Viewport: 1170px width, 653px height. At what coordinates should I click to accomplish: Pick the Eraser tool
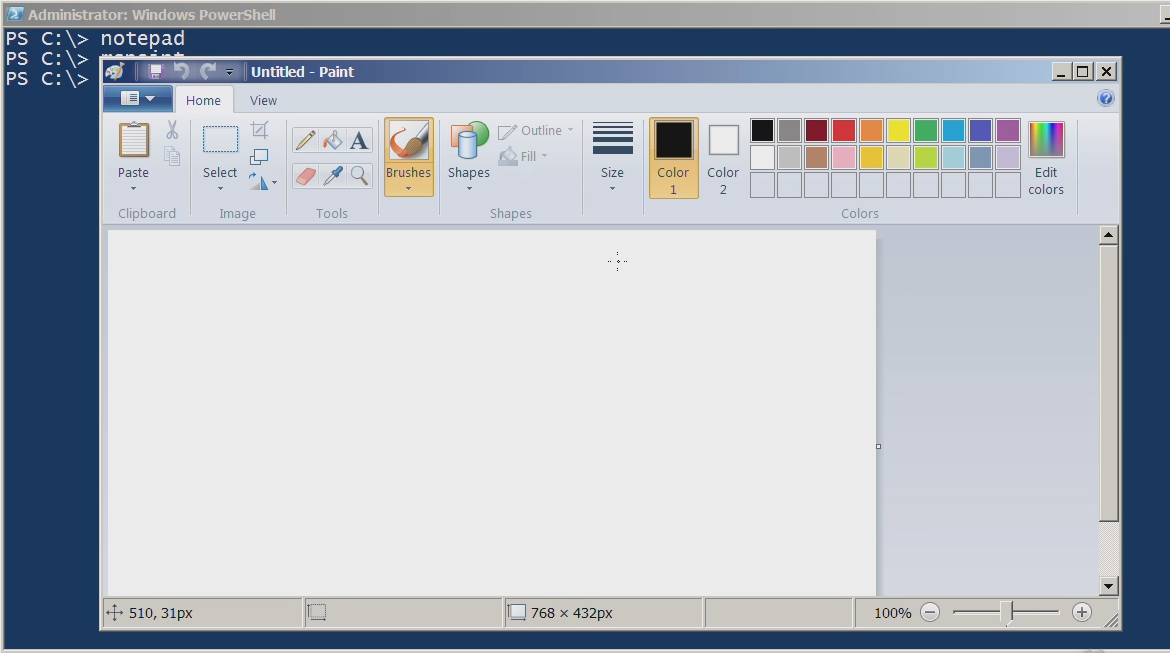pyautogui.click(x=305, y=175)
